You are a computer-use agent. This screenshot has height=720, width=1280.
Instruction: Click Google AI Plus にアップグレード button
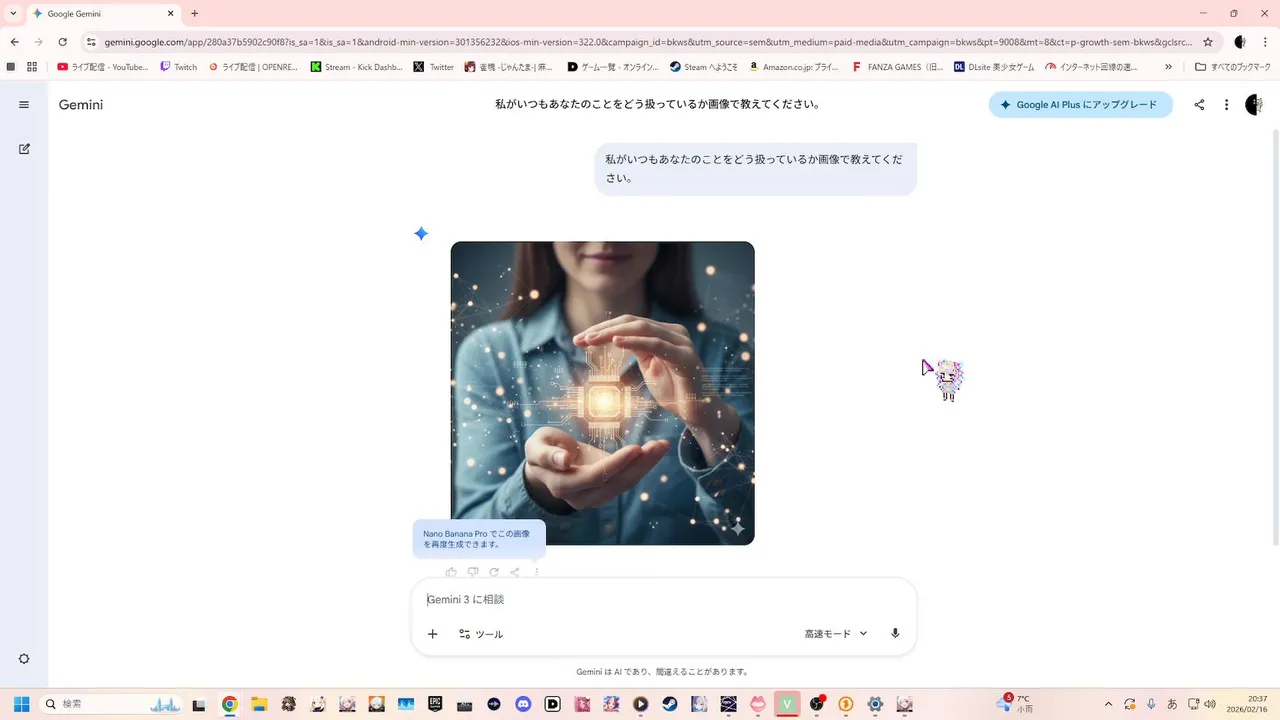pos(1080,105)
